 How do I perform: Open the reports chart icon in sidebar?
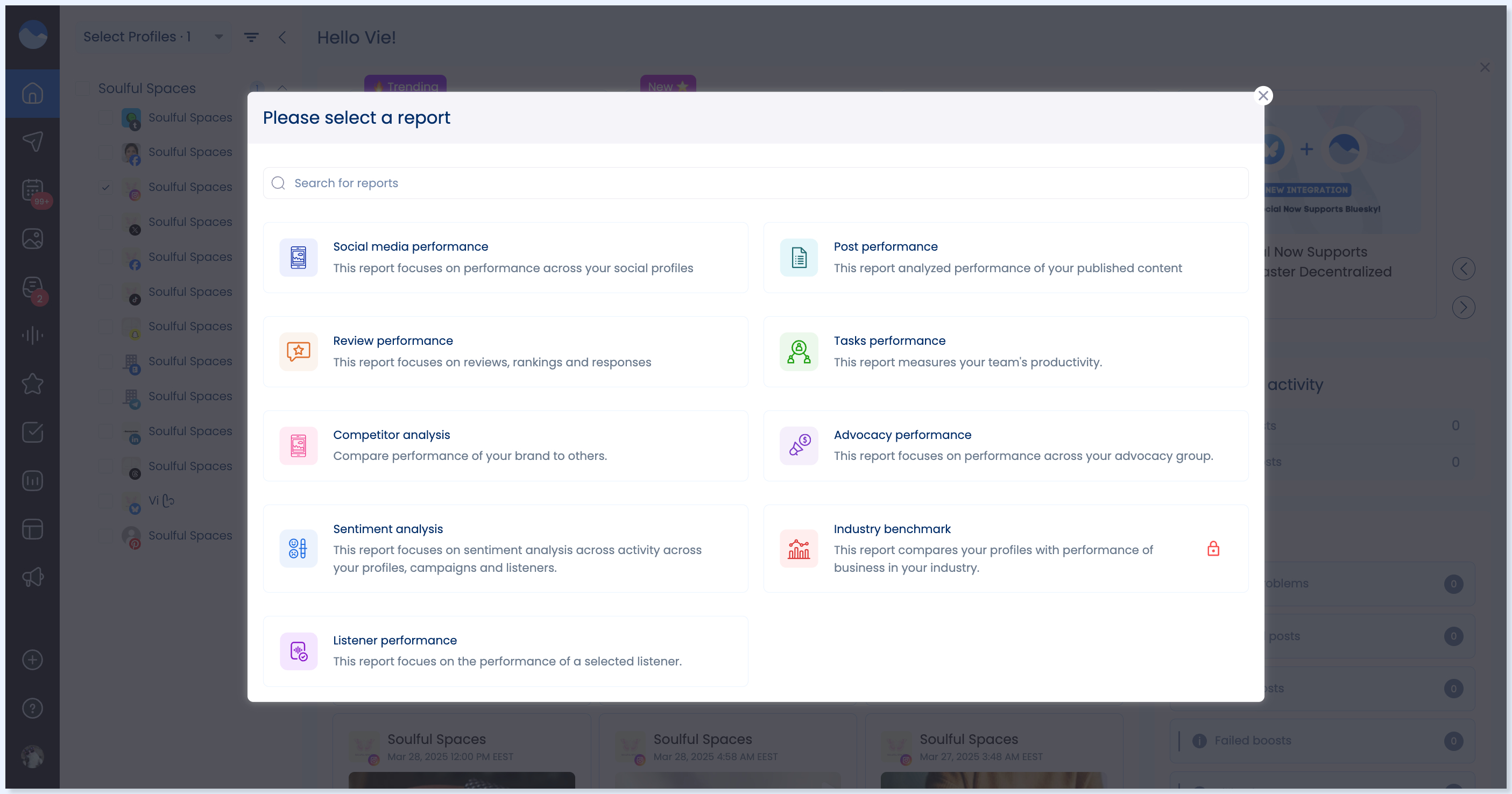(x=32, y=480)
